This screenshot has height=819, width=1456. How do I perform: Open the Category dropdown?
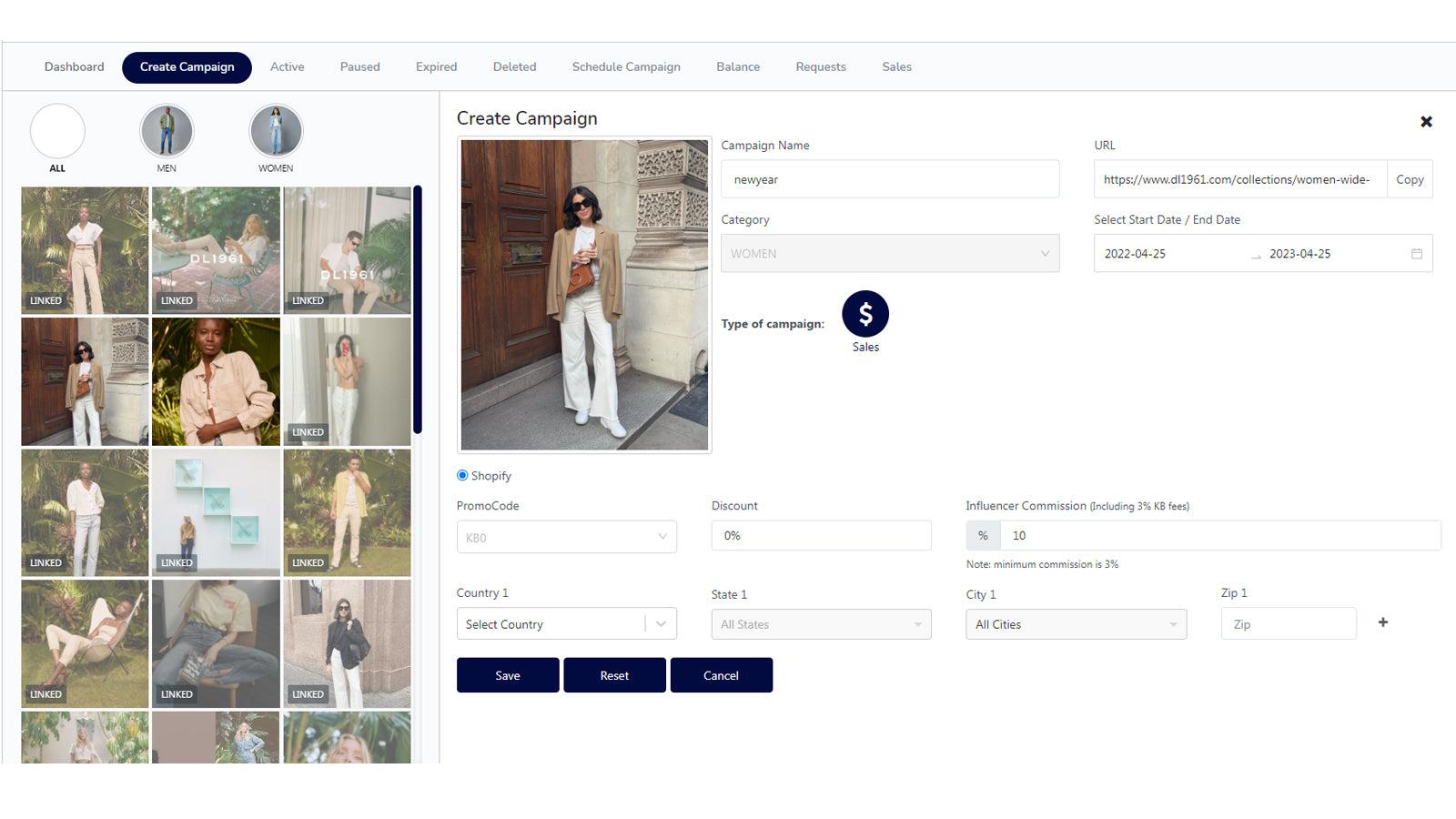pos(889,253)
